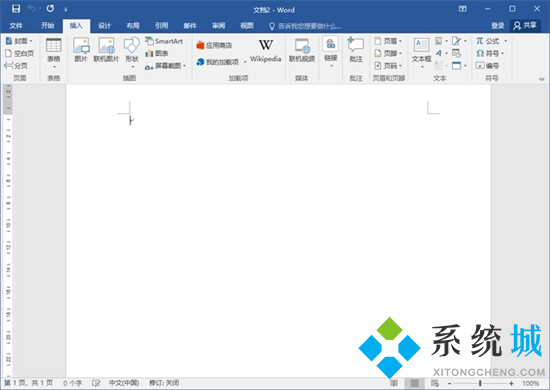Open the 公式 (Equation) dropdown arrow
The image size is (550, 390).
(505, 41)
